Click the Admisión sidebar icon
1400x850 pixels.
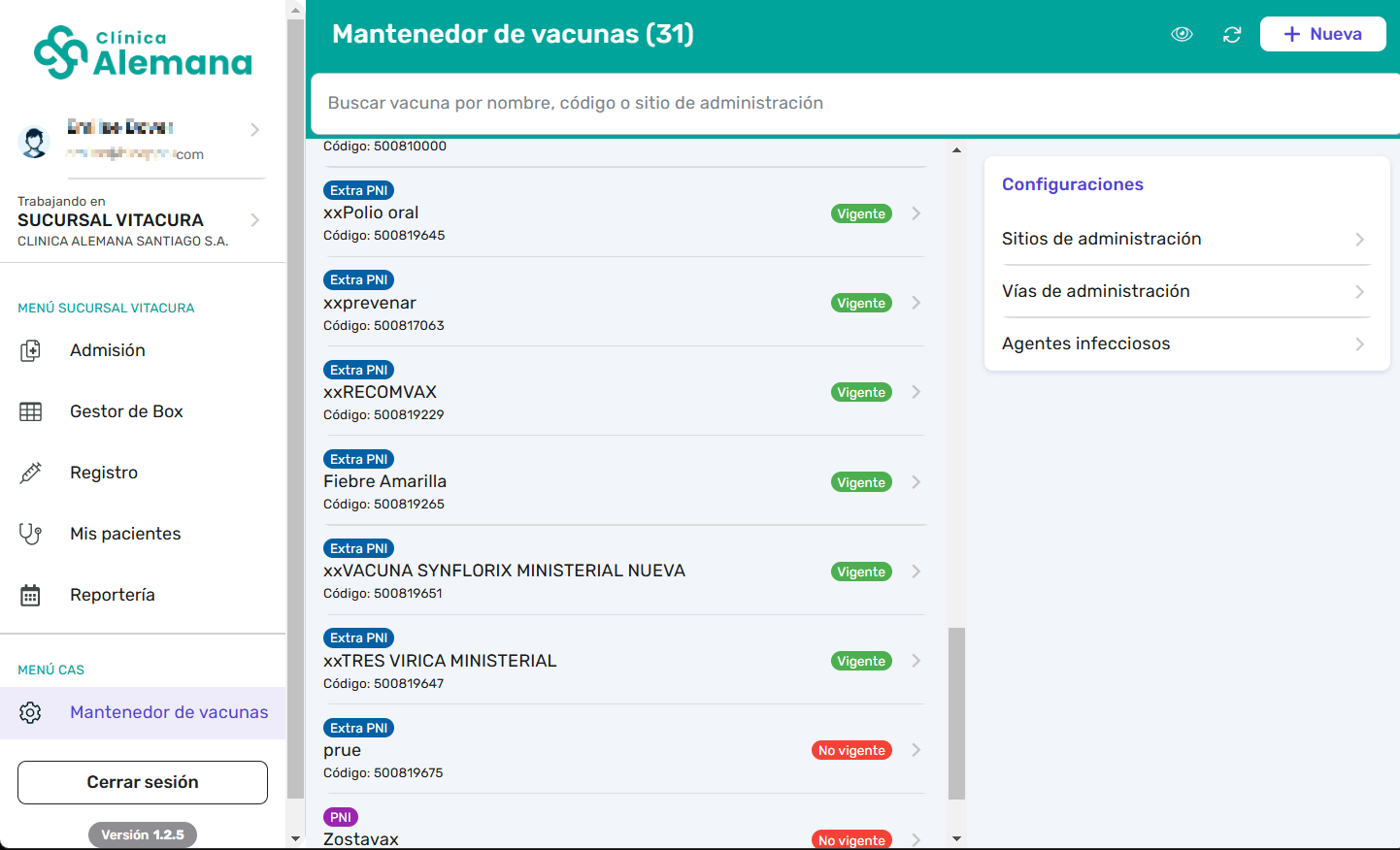click(31, 350)
